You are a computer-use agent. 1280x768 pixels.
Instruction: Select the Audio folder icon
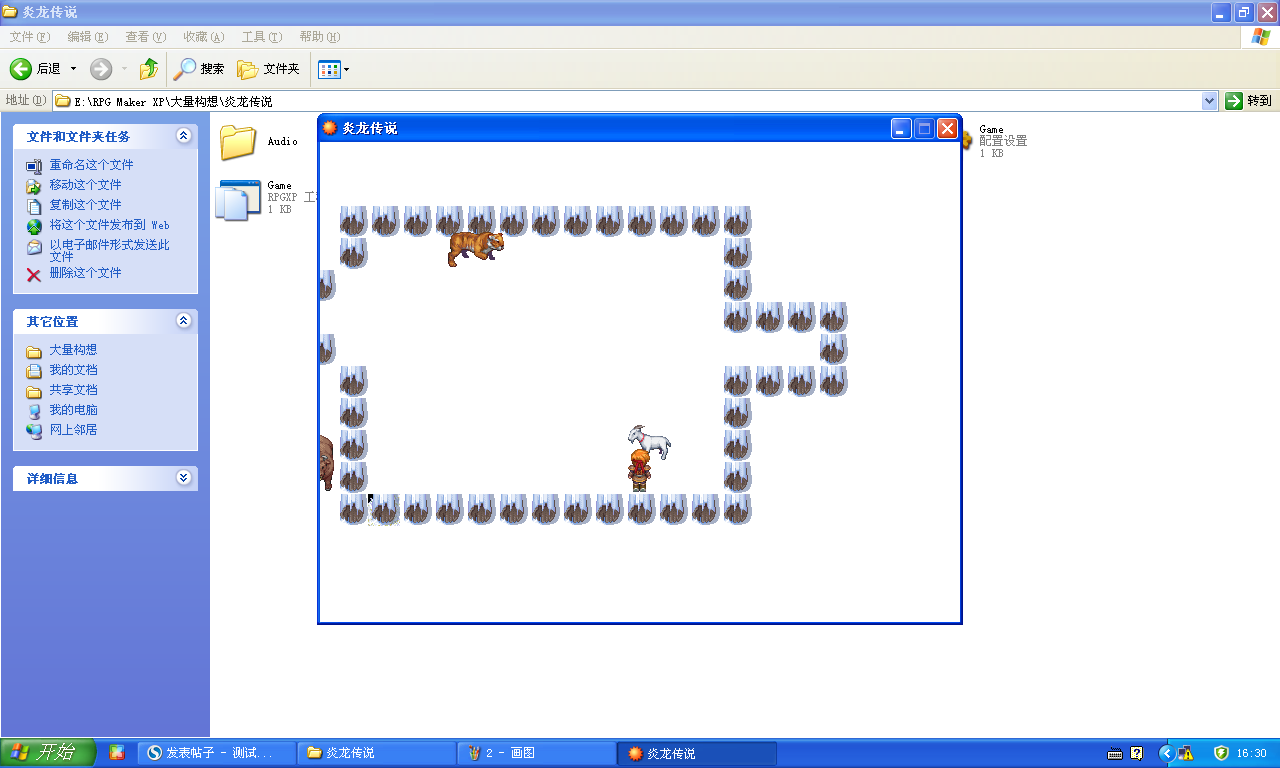coord(238,142)
